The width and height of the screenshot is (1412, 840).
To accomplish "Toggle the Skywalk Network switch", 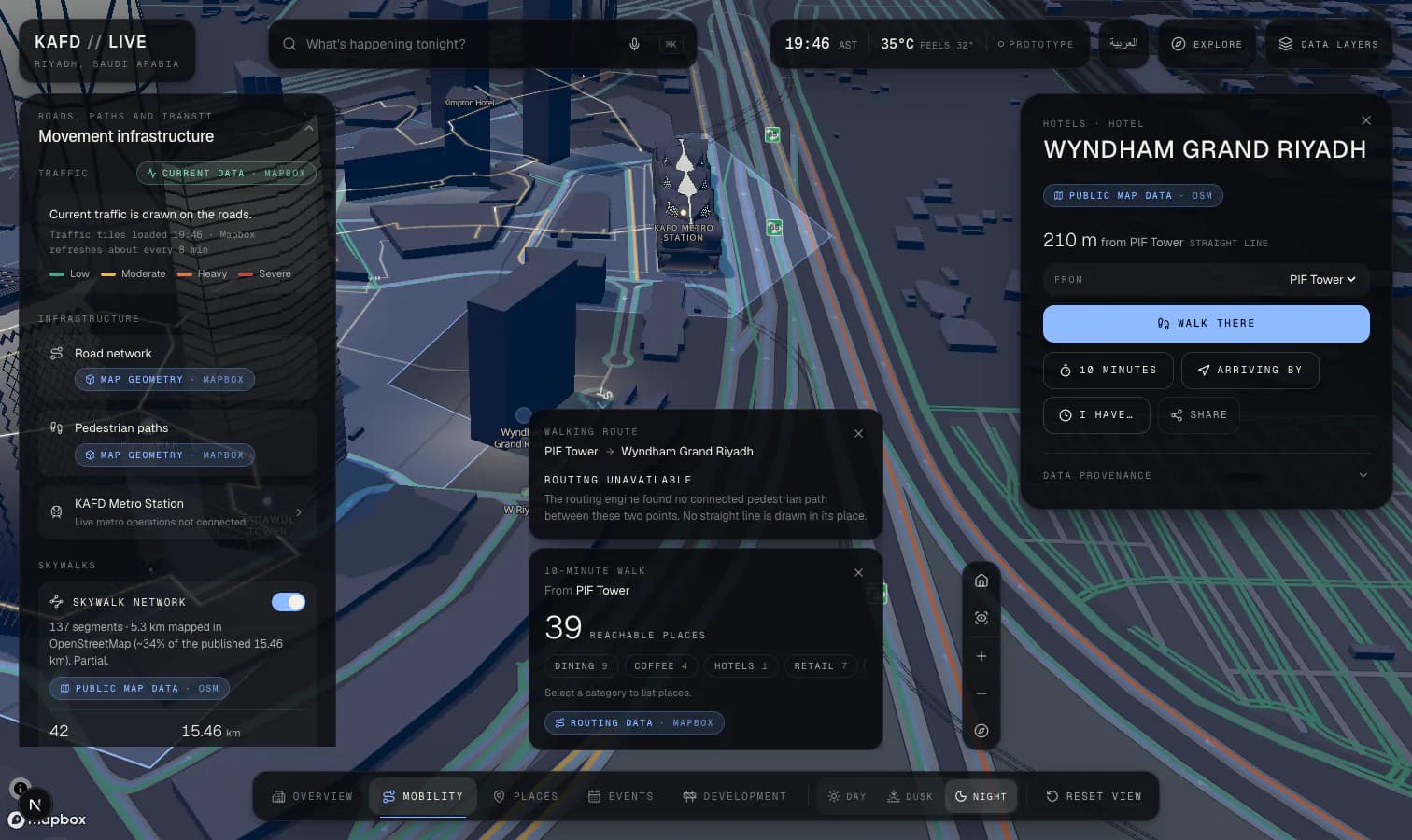I will click(289, 602).
